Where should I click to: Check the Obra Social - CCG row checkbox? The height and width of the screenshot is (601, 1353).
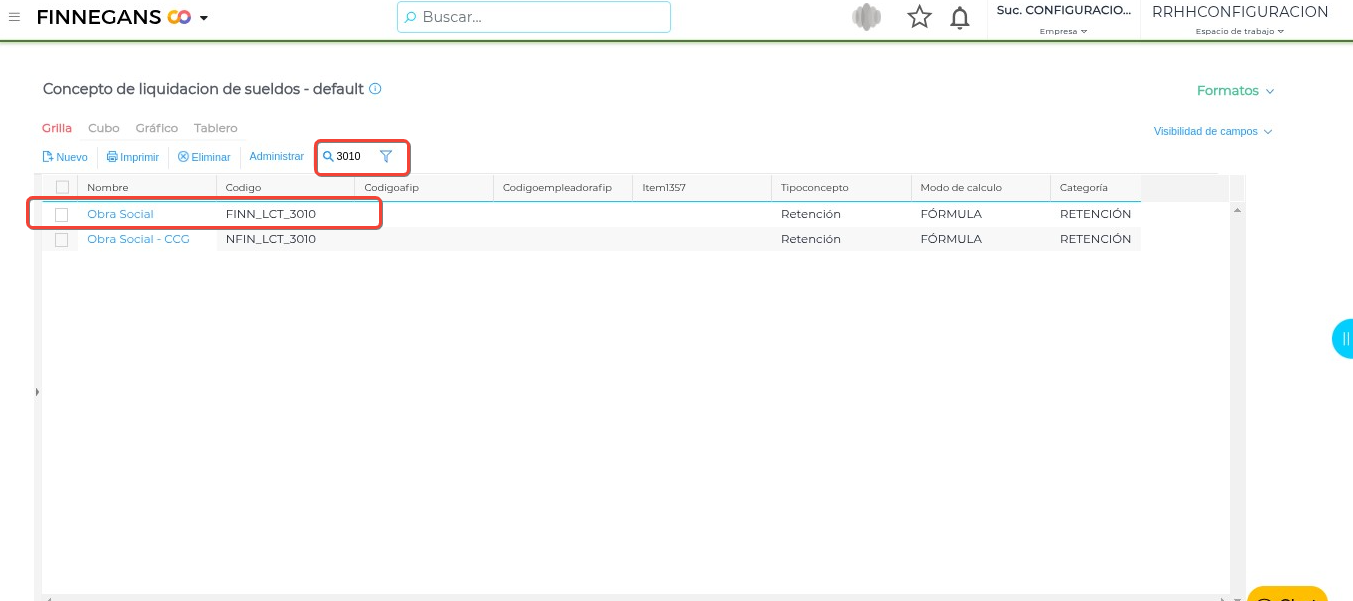[62, 239]
